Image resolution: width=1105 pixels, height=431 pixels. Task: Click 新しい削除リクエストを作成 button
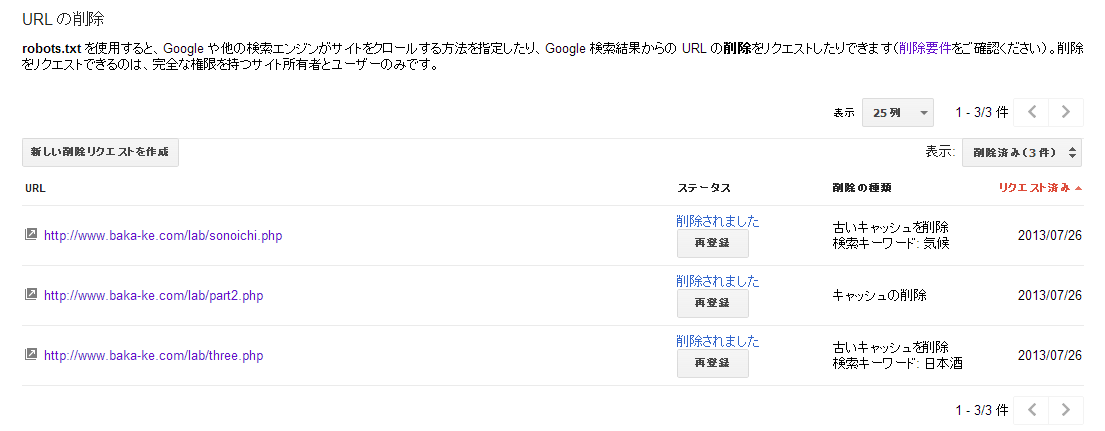tap(100, 152)
